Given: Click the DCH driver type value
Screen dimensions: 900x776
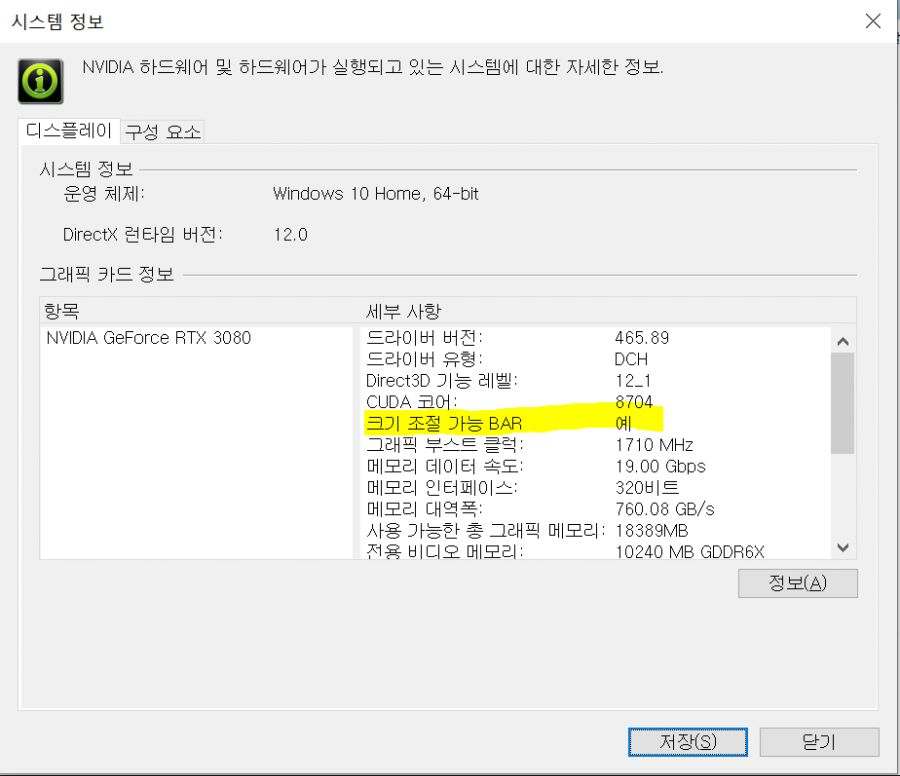Looking at the screenshot, I should tap(631, 359).
